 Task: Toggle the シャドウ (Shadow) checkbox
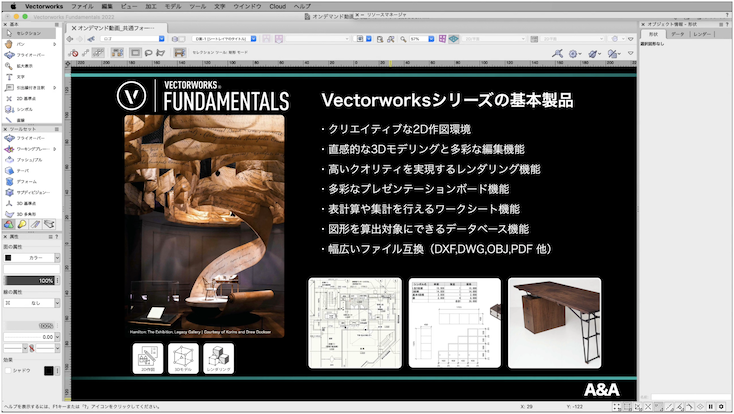point(8,370)
